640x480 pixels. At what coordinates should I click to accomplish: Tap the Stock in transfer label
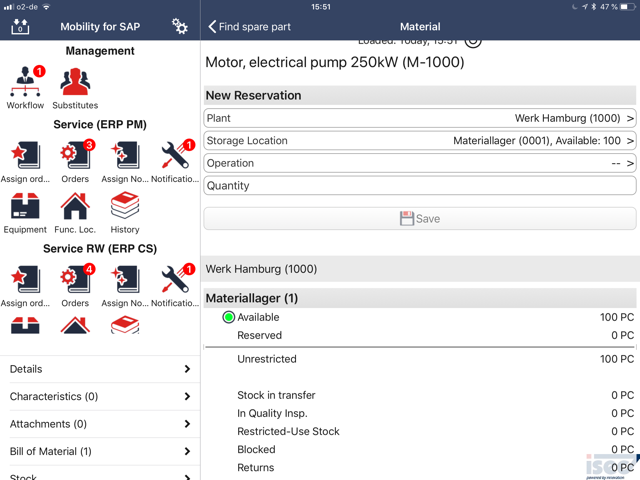276,395
